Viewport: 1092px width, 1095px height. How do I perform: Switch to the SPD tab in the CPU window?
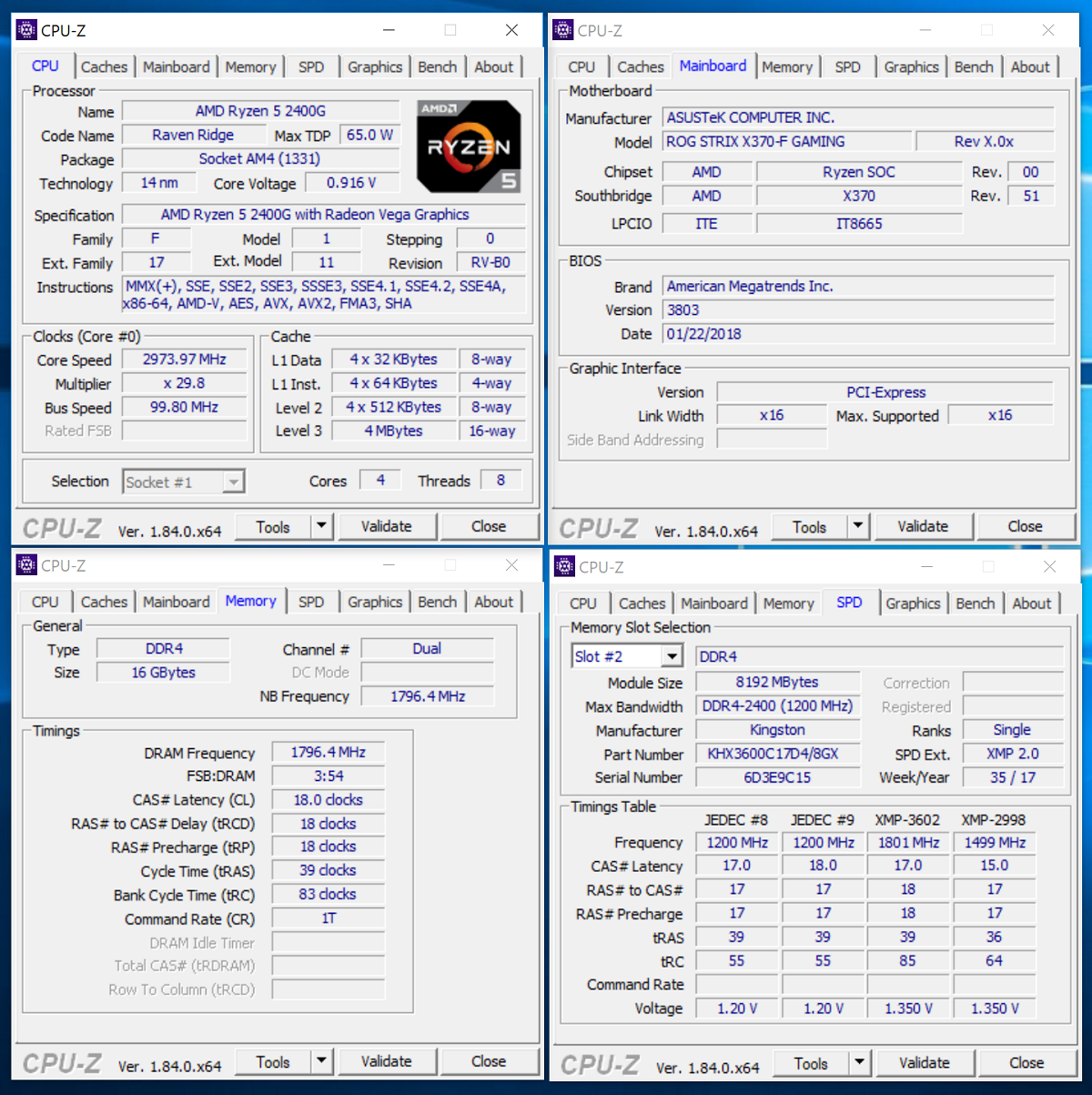tap(311, 66)
